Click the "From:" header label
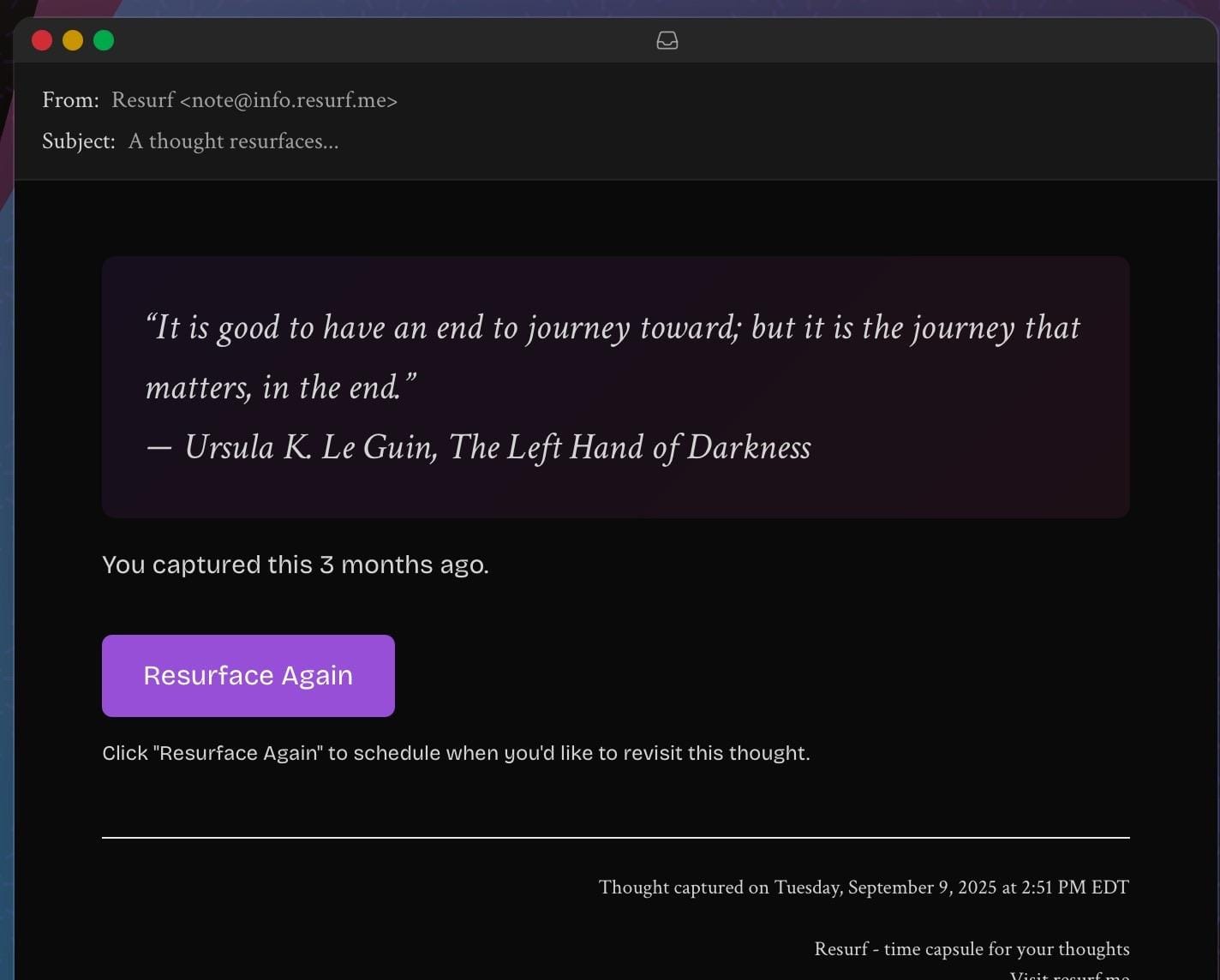The height and width of the screenshot is (980, 1220). [70, 100]
